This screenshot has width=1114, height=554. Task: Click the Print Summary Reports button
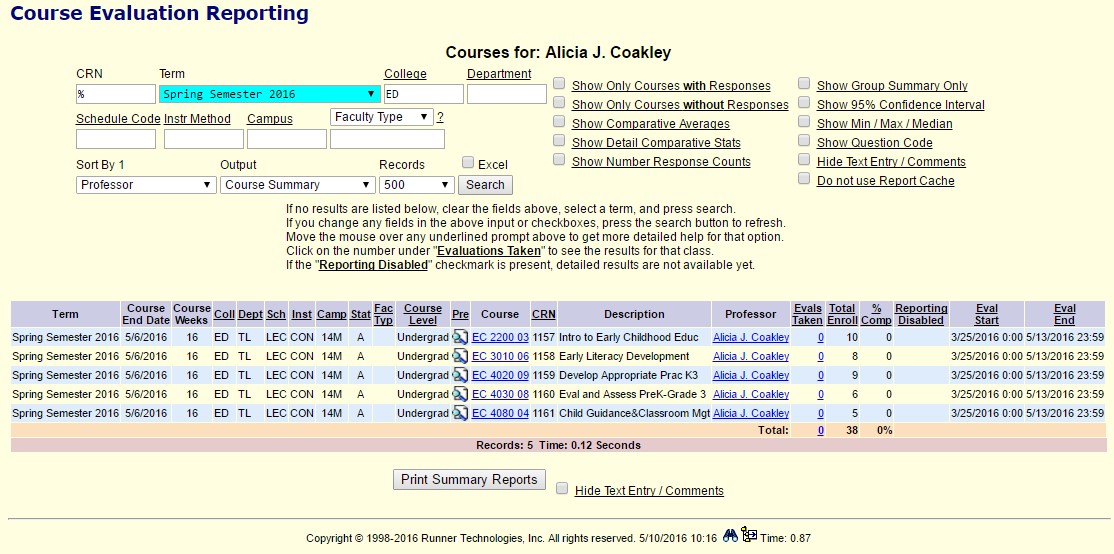click(x=469, y=480)
